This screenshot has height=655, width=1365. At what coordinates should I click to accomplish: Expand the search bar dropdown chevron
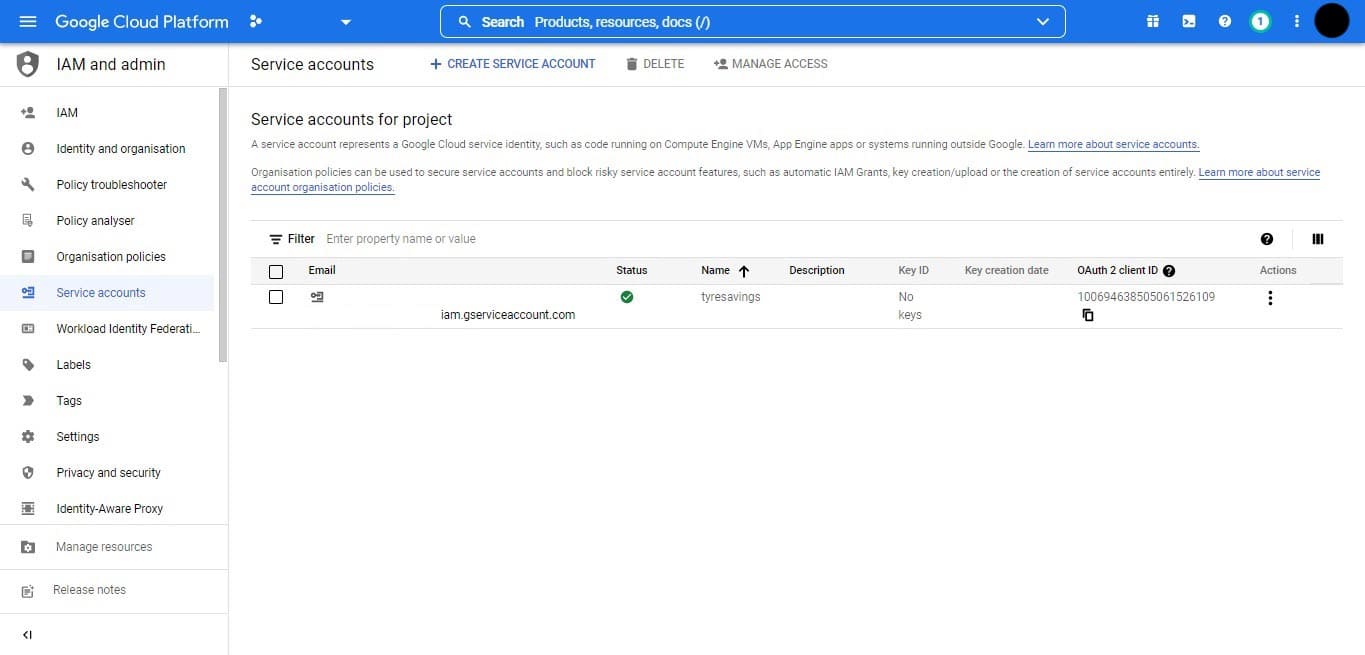click(1044, 22)
